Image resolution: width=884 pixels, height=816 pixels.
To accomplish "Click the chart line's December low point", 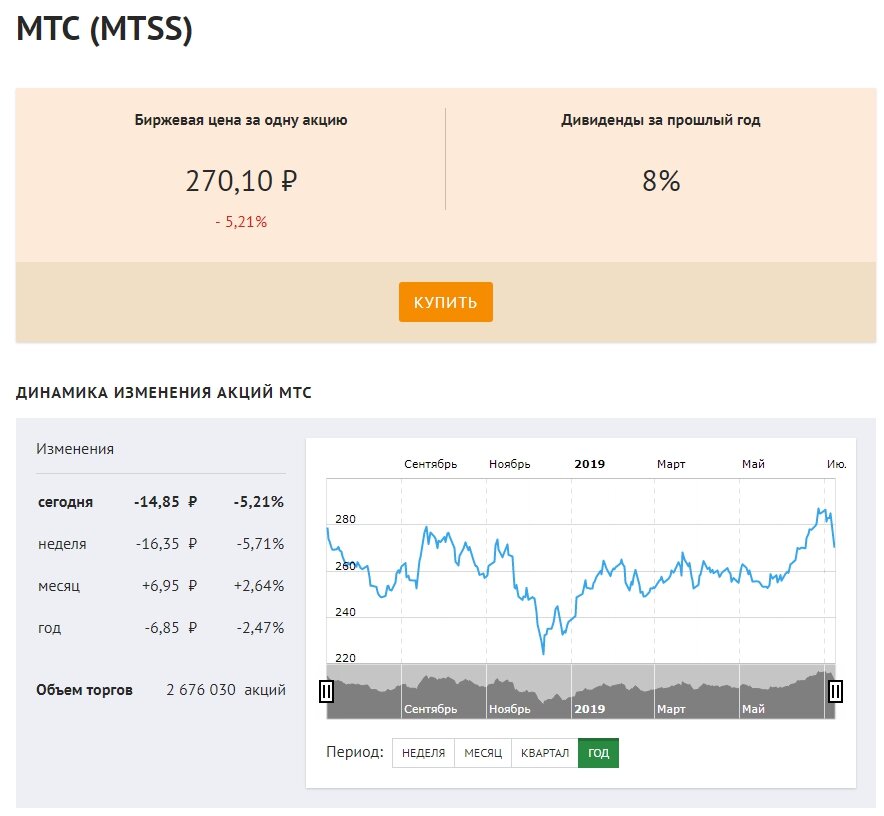I will tap(543, 653).
